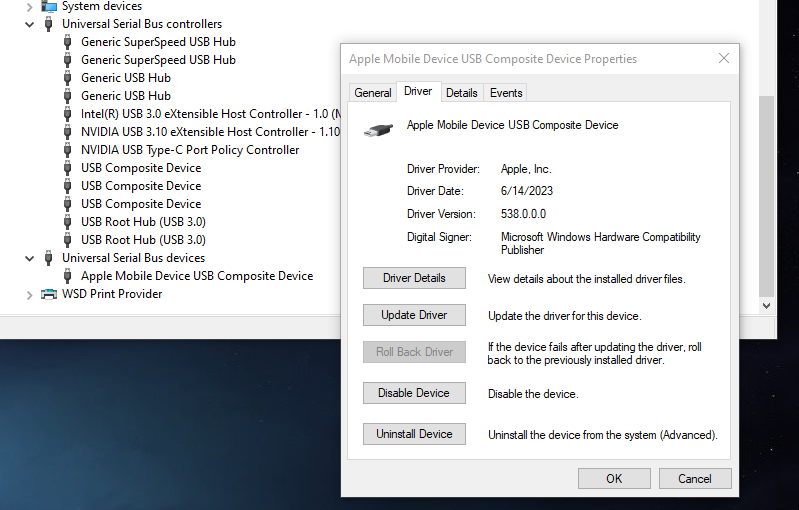Click the Device Manager vertical scrollbar thumb
The width and height of the screenshot is (799, 510).
click(x=766, y=196)
